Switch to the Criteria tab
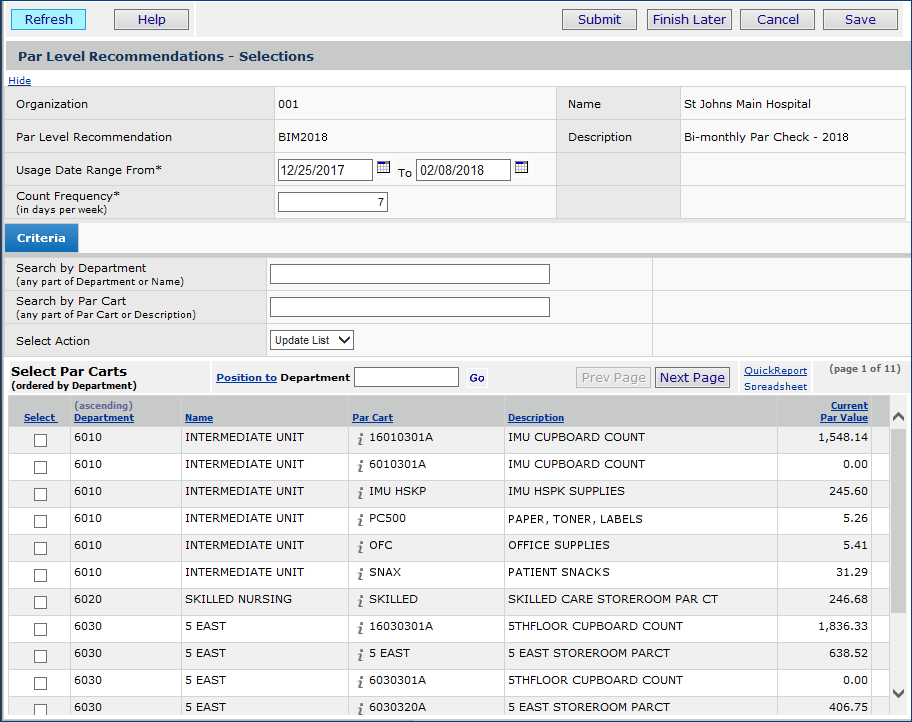912x722 pixels. [41, 238]
